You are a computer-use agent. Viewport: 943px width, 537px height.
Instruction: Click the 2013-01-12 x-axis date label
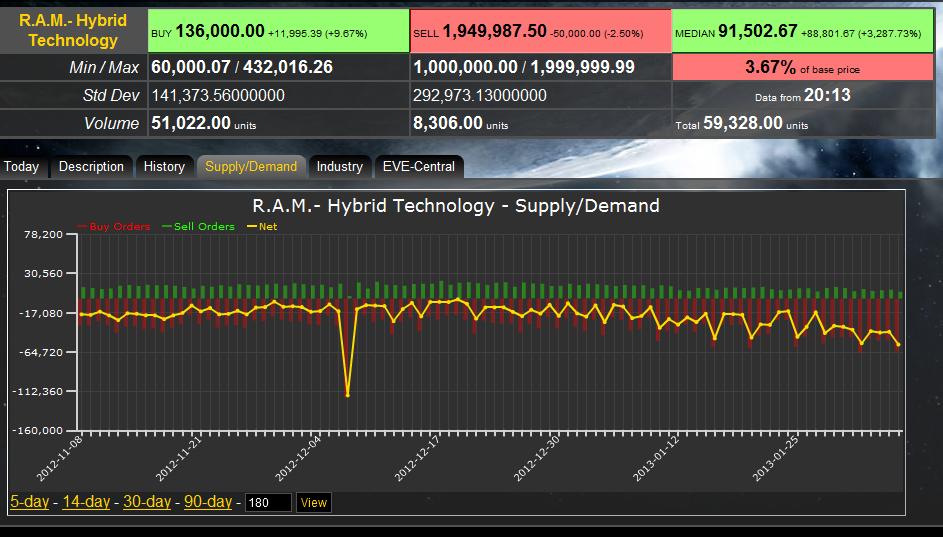tap(656, 458)
